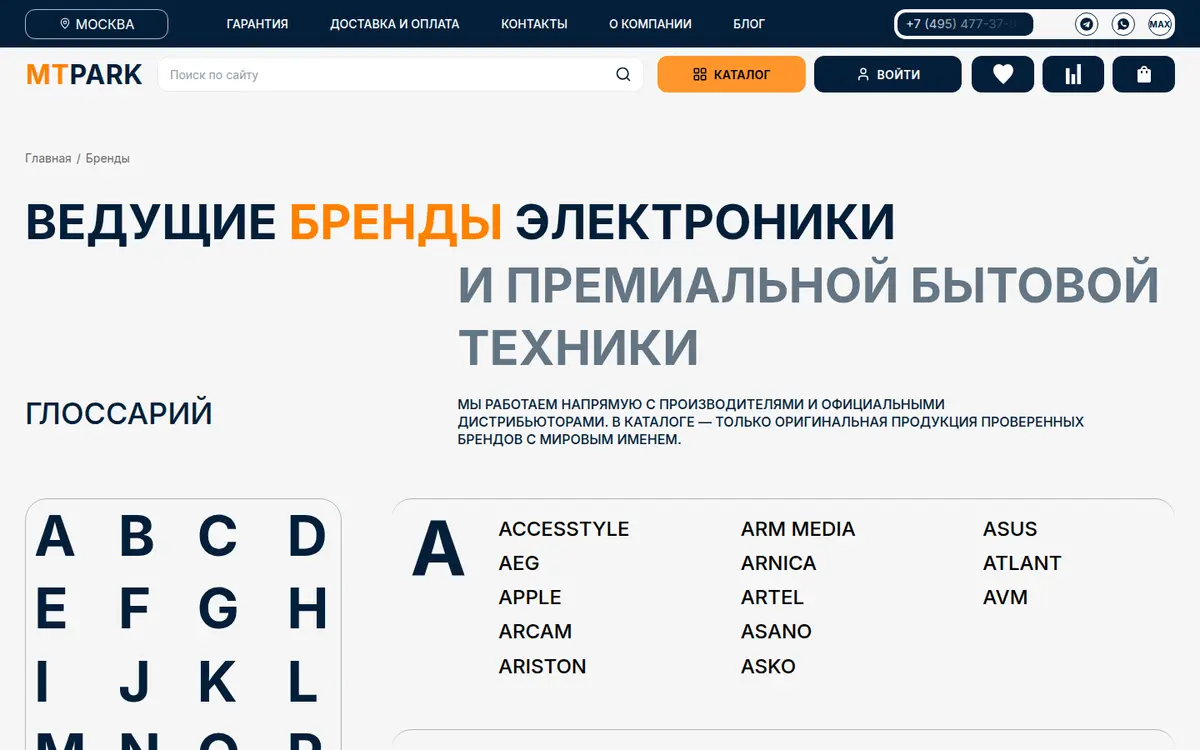This screenshot has width=1200, height=750.
Task: Open APPLE brand page
Action: point(530,597)
